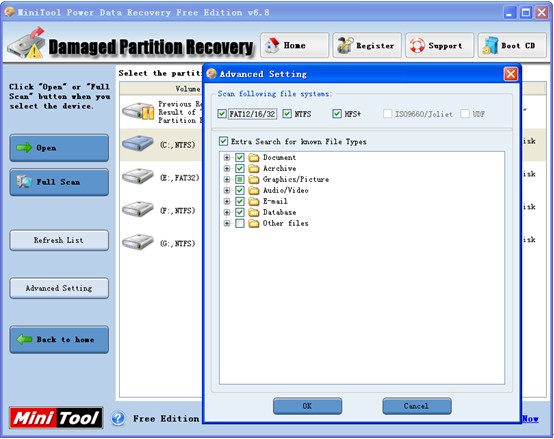Click the Boot CD toolbar button

click(x=512, y=45)
